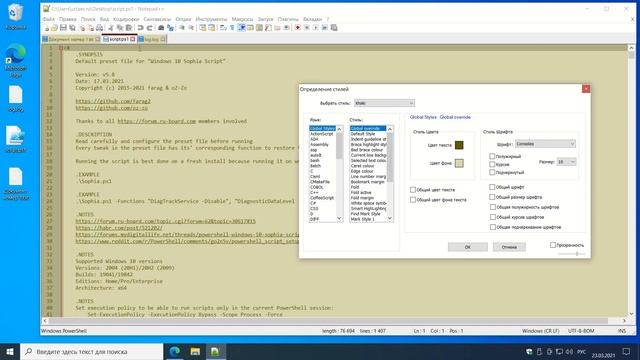Enable the Курсив (italic) checkbox
Screen dimensions: 640x360
(492, 164)
